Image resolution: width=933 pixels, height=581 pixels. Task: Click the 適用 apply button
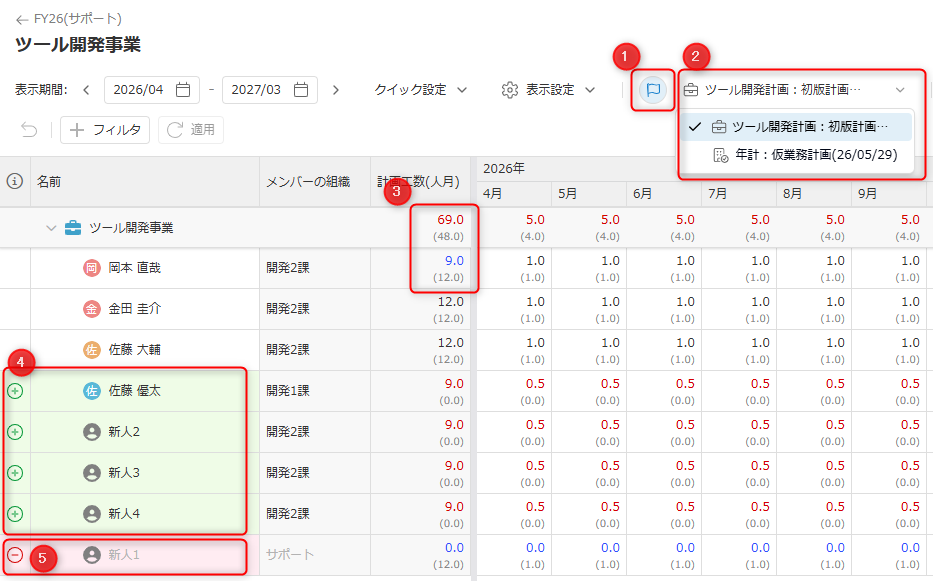tap(190, 130)
